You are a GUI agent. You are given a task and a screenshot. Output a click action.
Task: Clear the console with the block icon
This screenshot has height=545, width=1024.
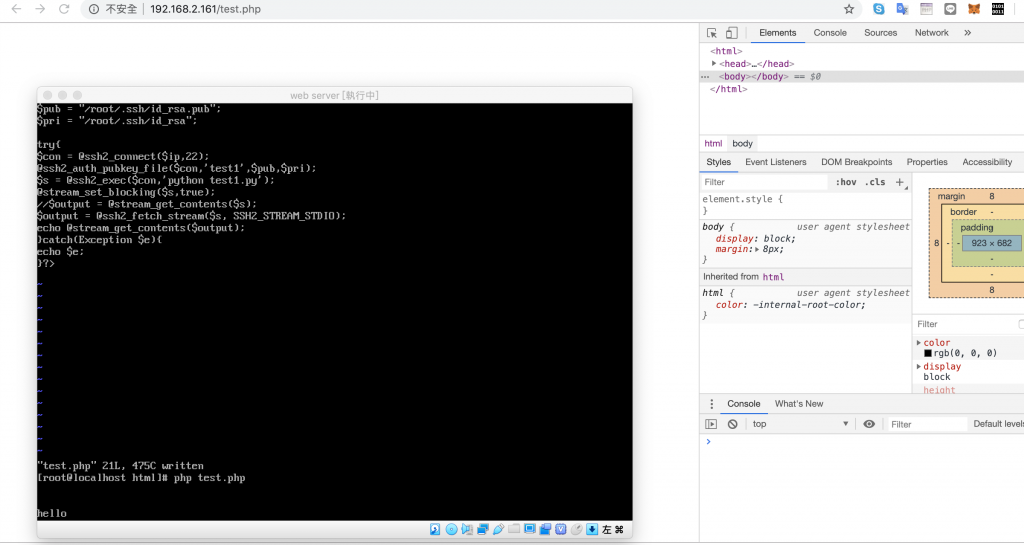733,424
